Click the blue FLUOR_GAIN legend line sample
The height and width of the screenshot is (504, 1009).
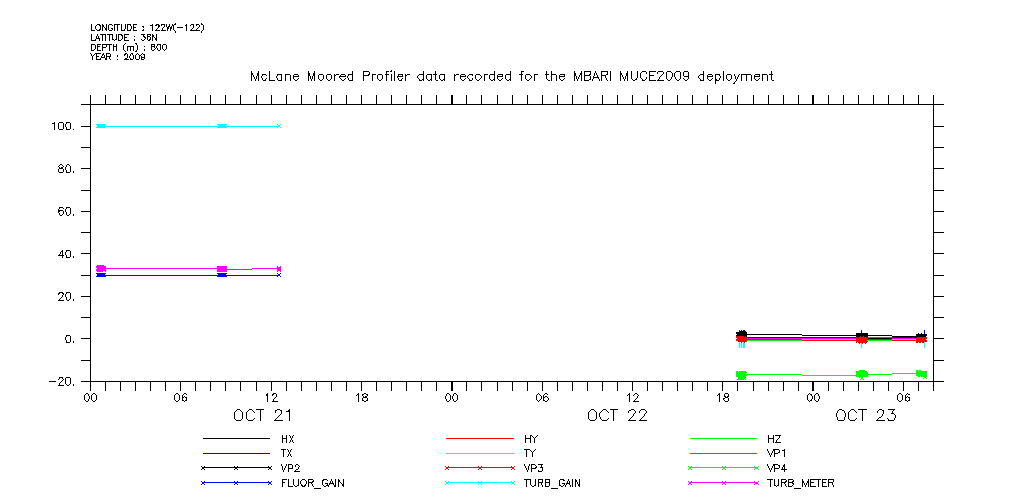point(236,483)
